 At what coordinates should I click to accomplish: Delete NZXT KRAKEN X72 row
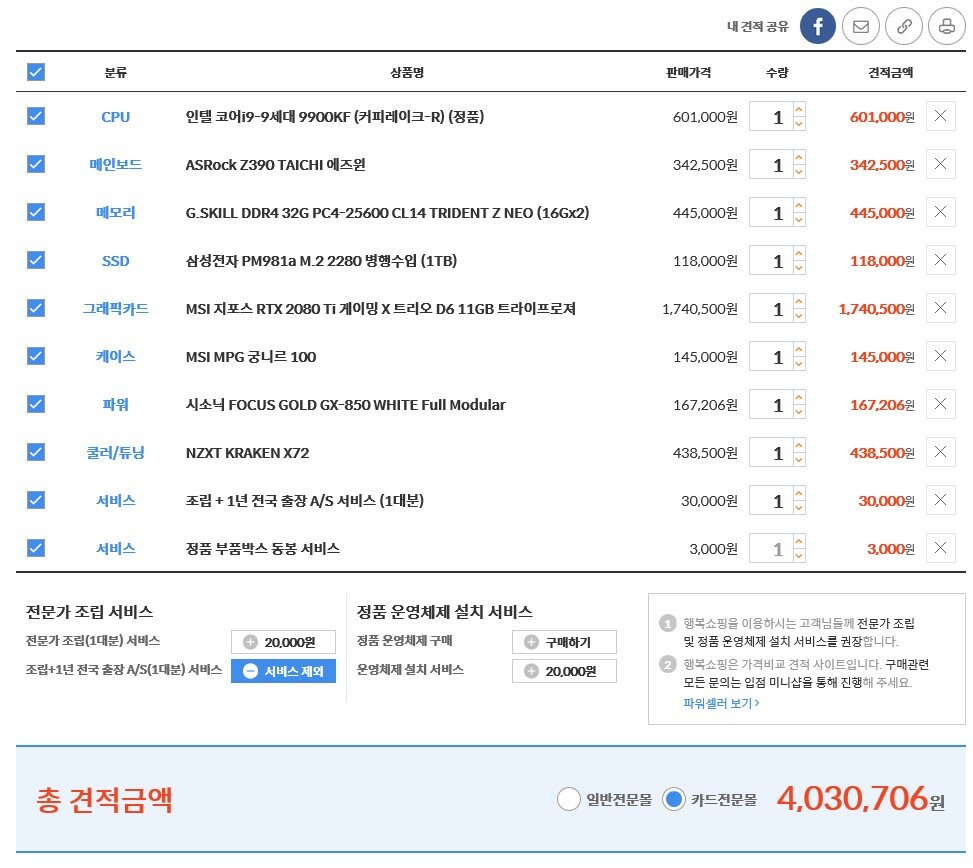940,452
